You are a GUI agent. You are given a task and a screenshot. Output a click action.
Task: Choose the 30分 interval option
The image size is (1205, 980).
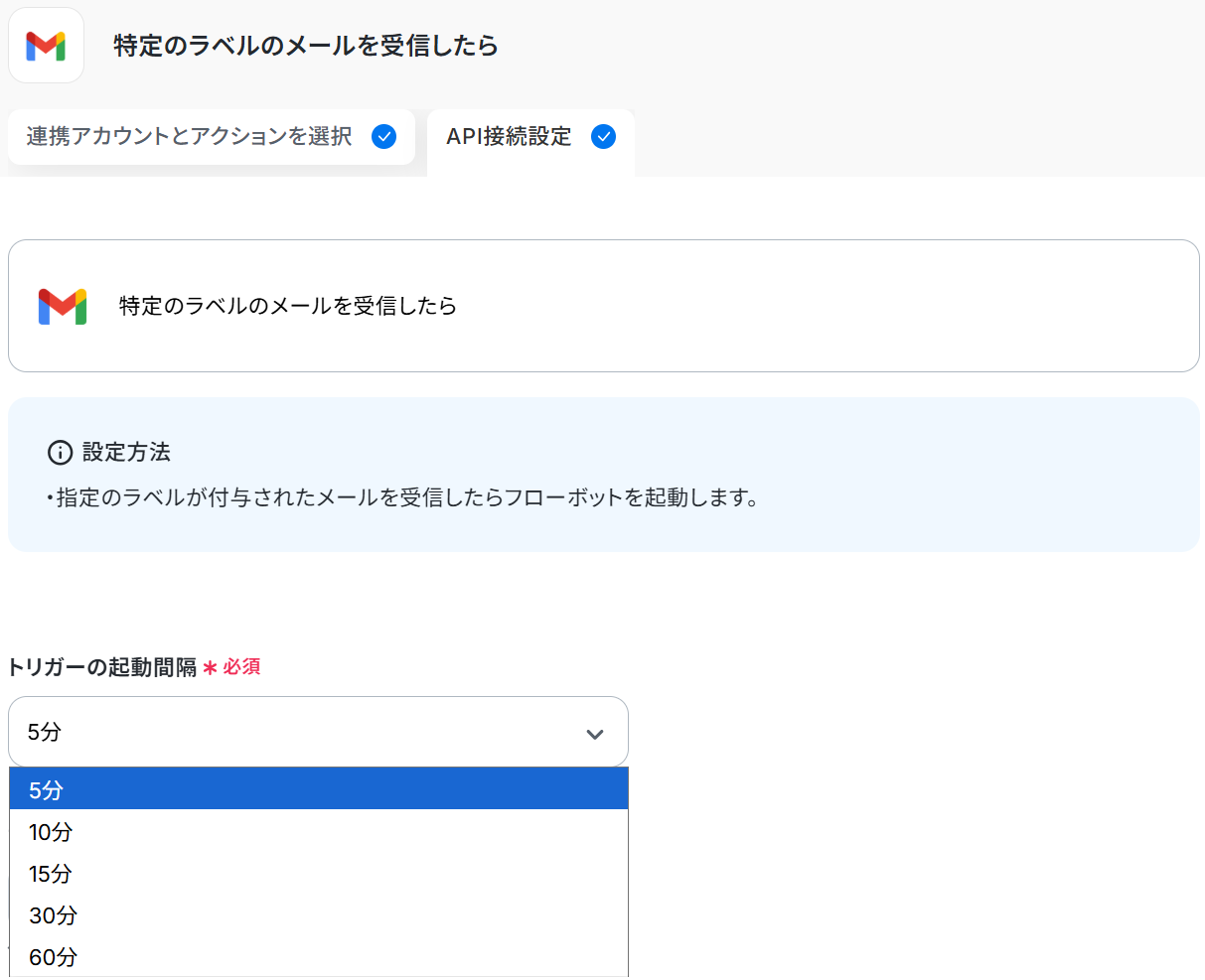318,915
